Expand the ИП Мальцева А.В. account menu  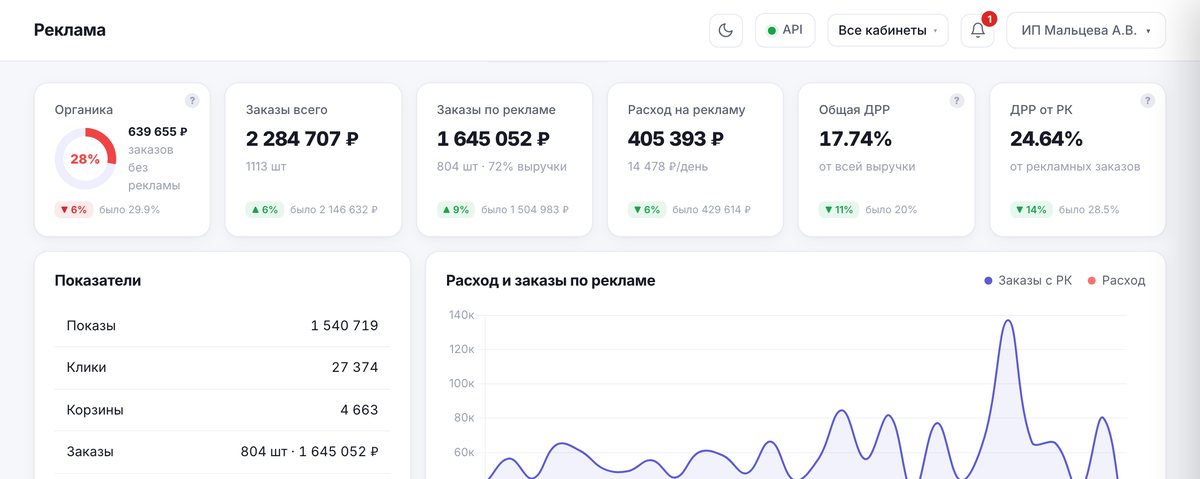1086,30
